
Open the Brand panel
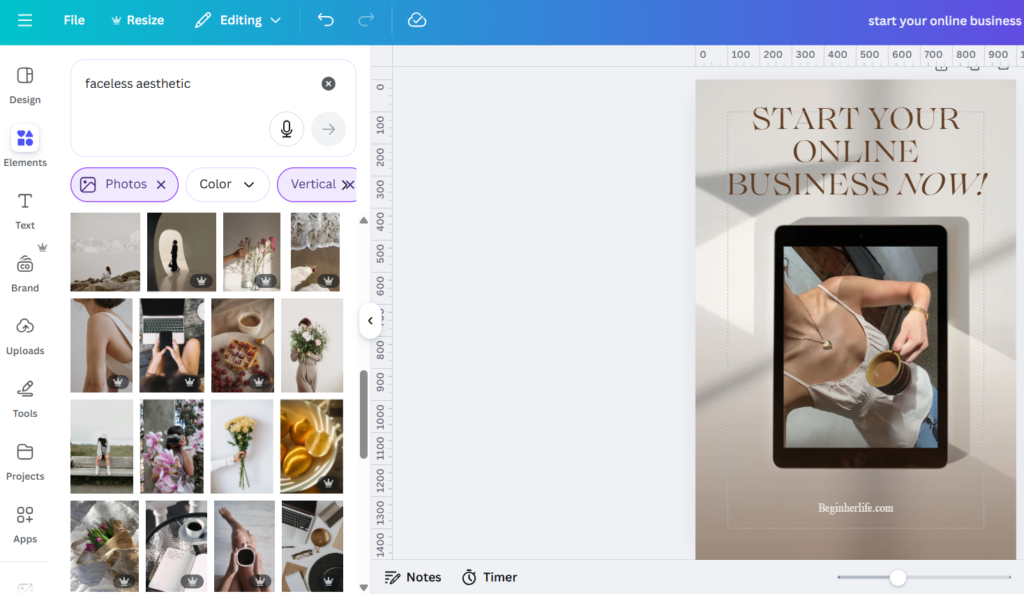coord(25,272)
